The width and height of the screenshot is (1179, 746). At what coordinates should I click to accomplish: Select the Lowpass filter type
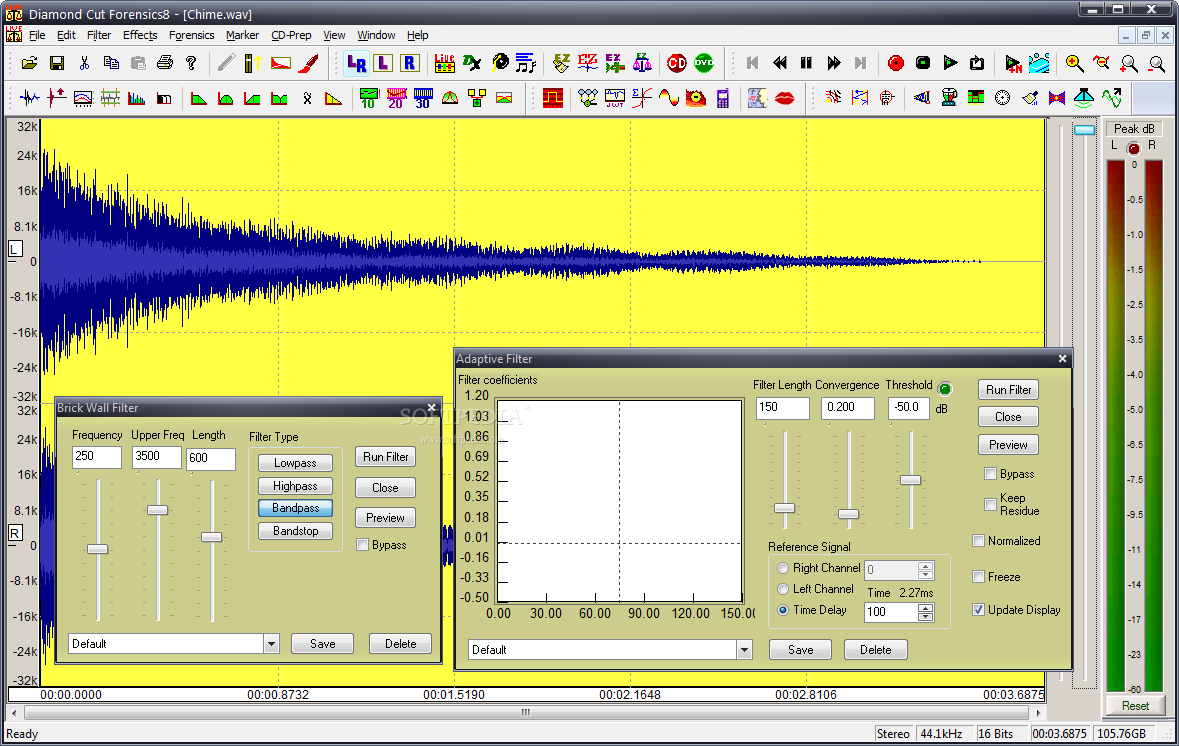[x=295, y=463]
